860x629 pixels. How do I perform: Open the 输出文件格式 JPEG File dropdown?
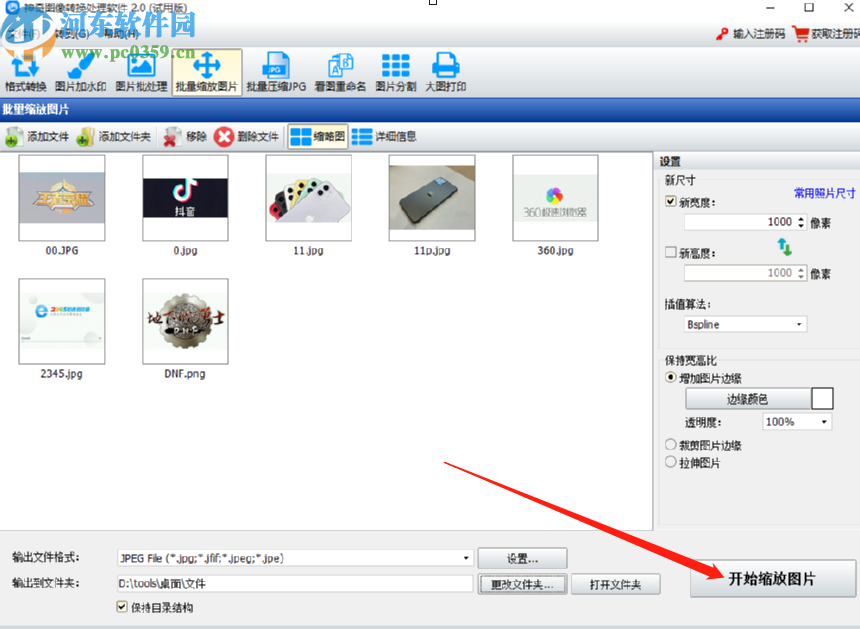click(295, 558)
